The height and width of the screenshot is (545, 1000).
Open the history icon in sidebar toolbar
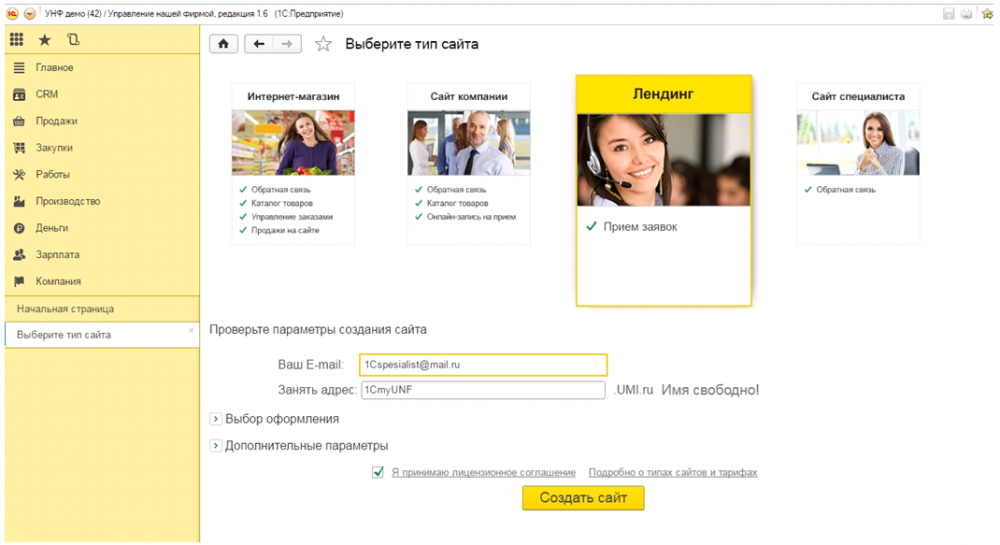coord(72,40)
